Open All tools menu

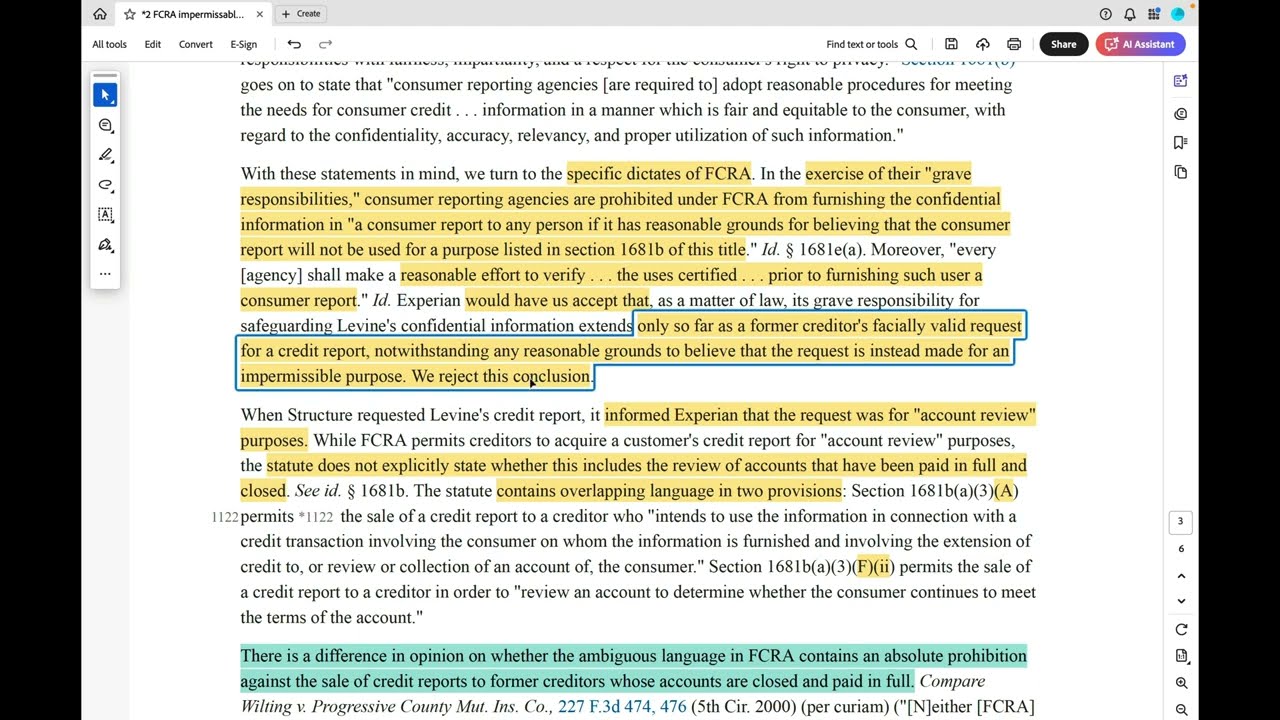(109, 44)
